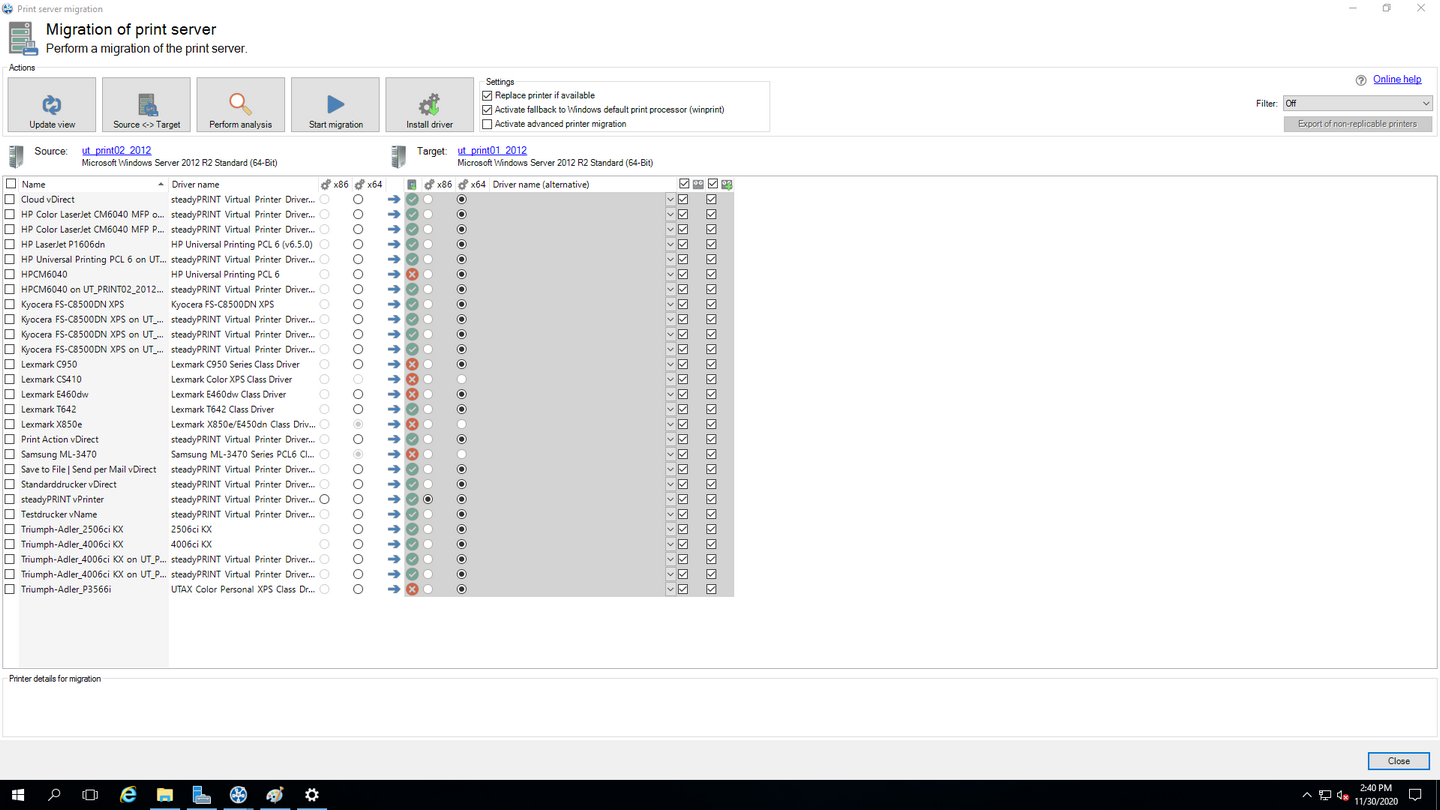Click the green check icon for HP LaserJet P1606dn
Image resolution: width=1440 pixels, height=810 pixels.
(x=412, y=244)
